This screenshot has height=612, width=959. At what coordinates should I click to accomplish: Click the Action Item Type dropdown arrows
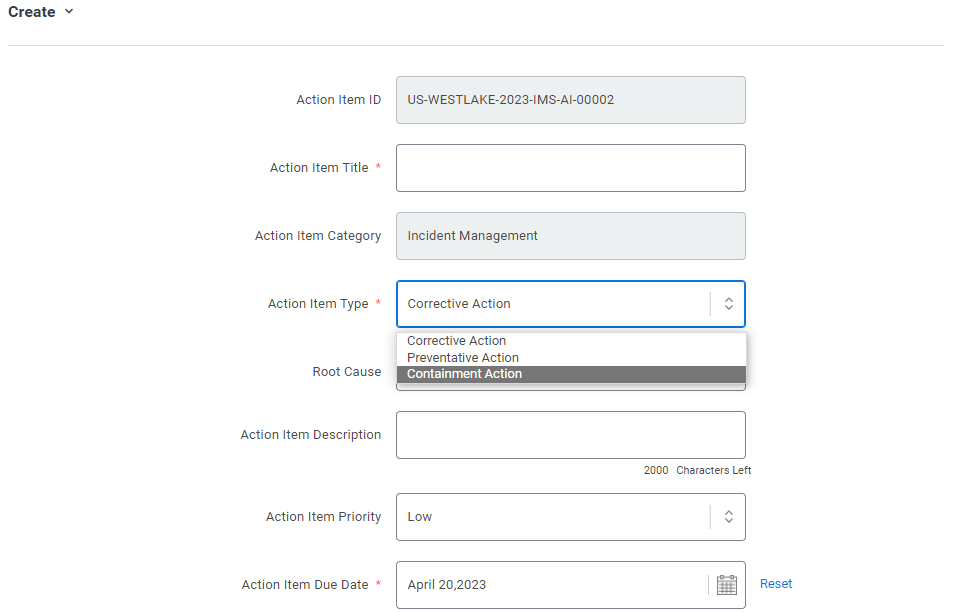coord(728,304)
